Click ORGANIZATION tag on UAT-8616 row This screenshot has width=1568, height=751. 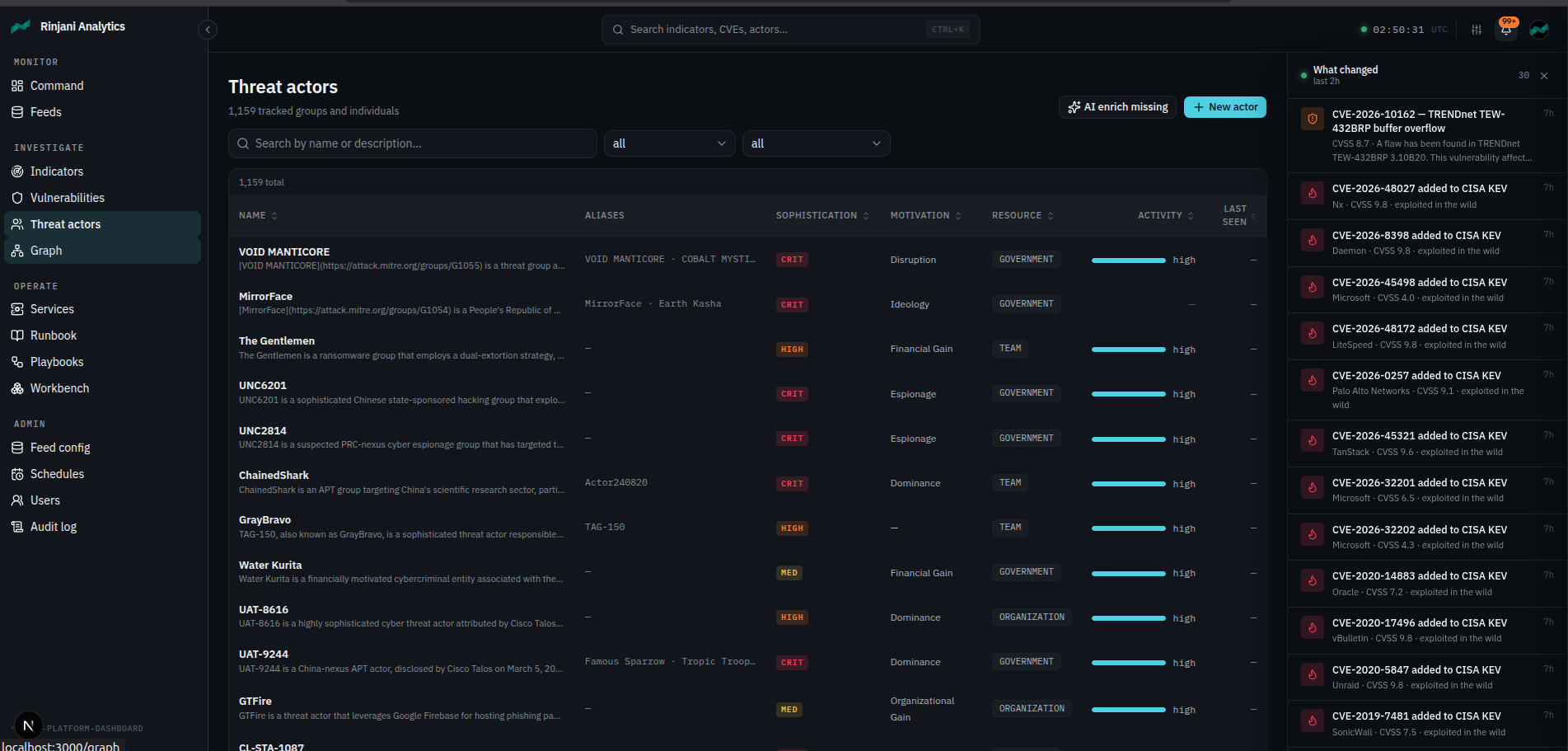(1032, 617)
